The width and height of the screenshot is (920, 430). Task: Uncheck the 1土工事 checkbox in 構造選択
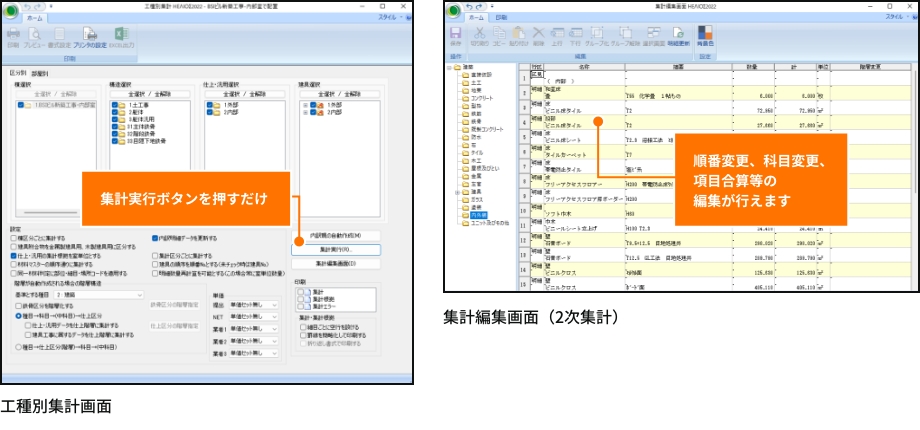tap(115, 103)
